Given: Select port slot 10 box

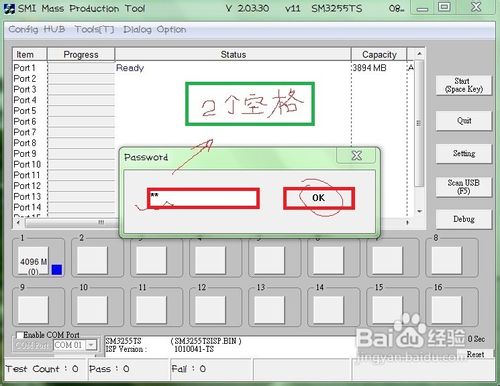Looking at the screenshot, I should [92, 310].
